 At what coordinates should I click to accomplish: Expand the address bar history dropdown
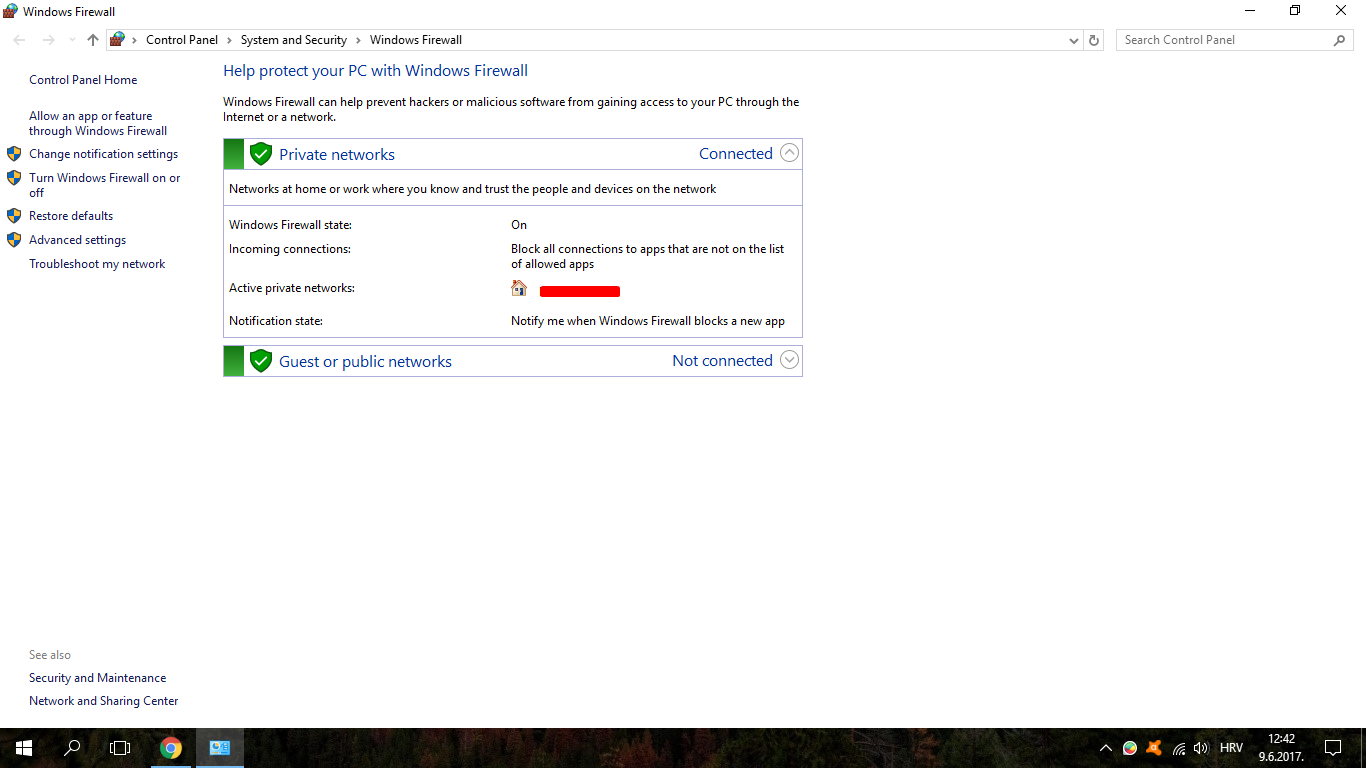click(1074, 40)
